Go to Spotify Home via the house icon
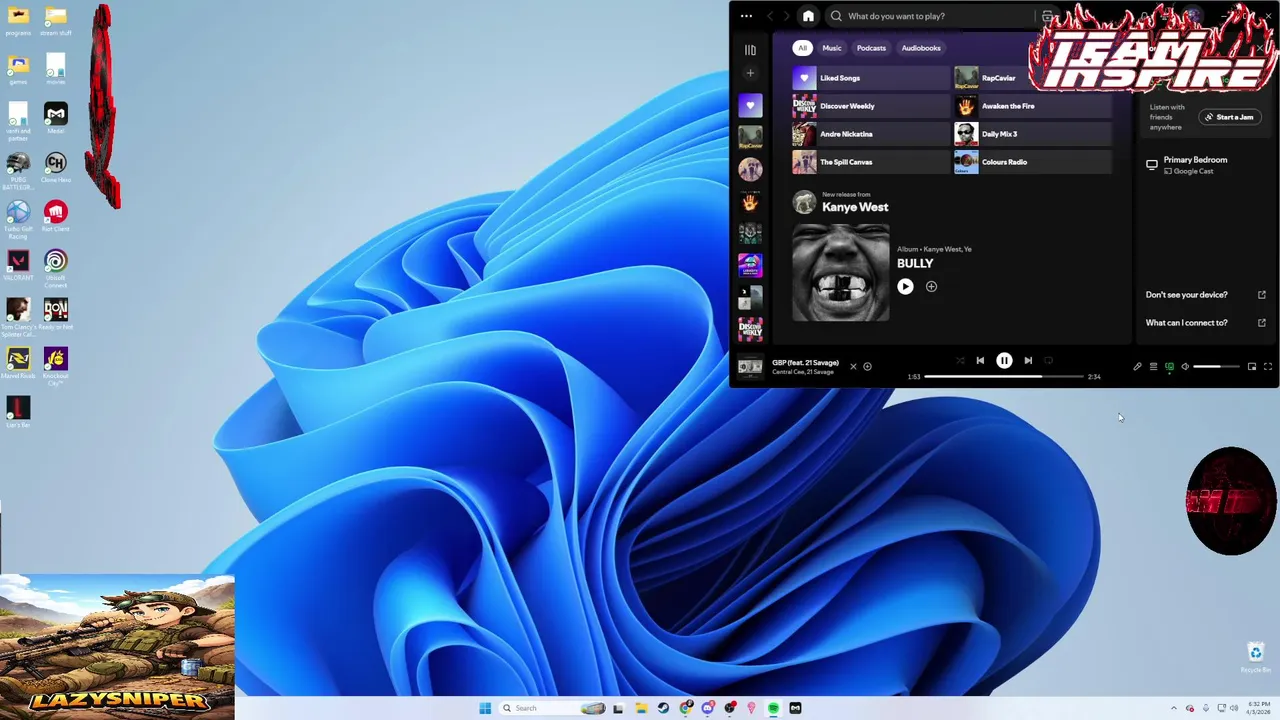The image size is (1280, 720). click(x=808, y=16)
